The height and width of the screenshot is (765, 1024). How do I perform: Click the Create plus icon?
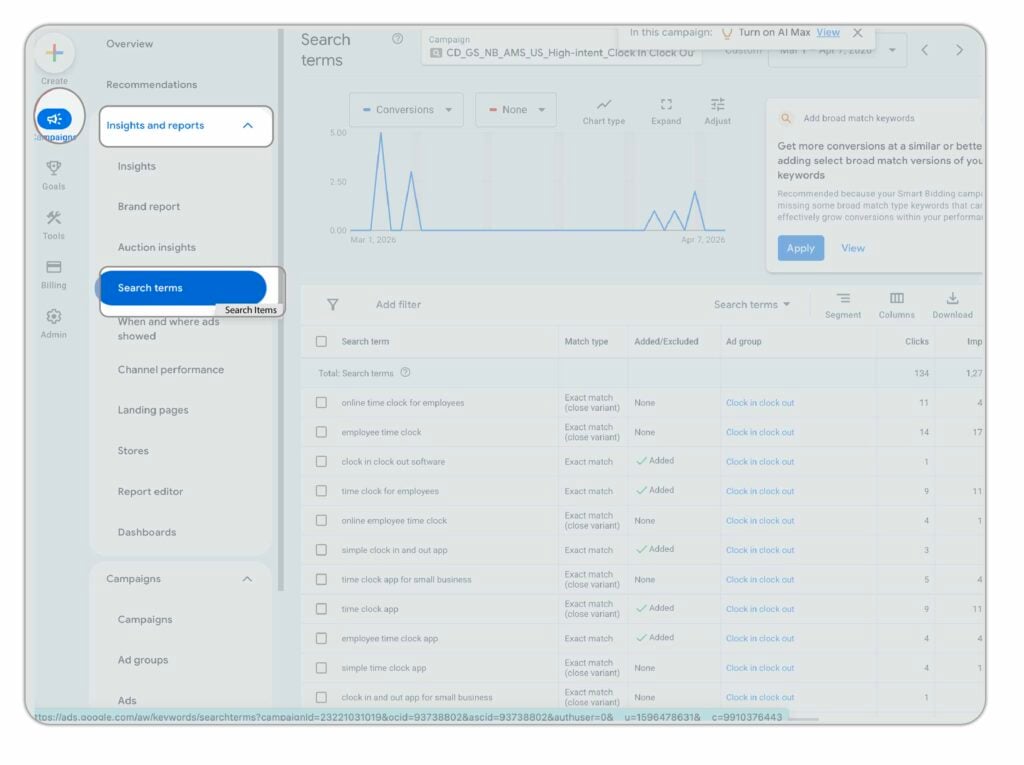[54, 53]
